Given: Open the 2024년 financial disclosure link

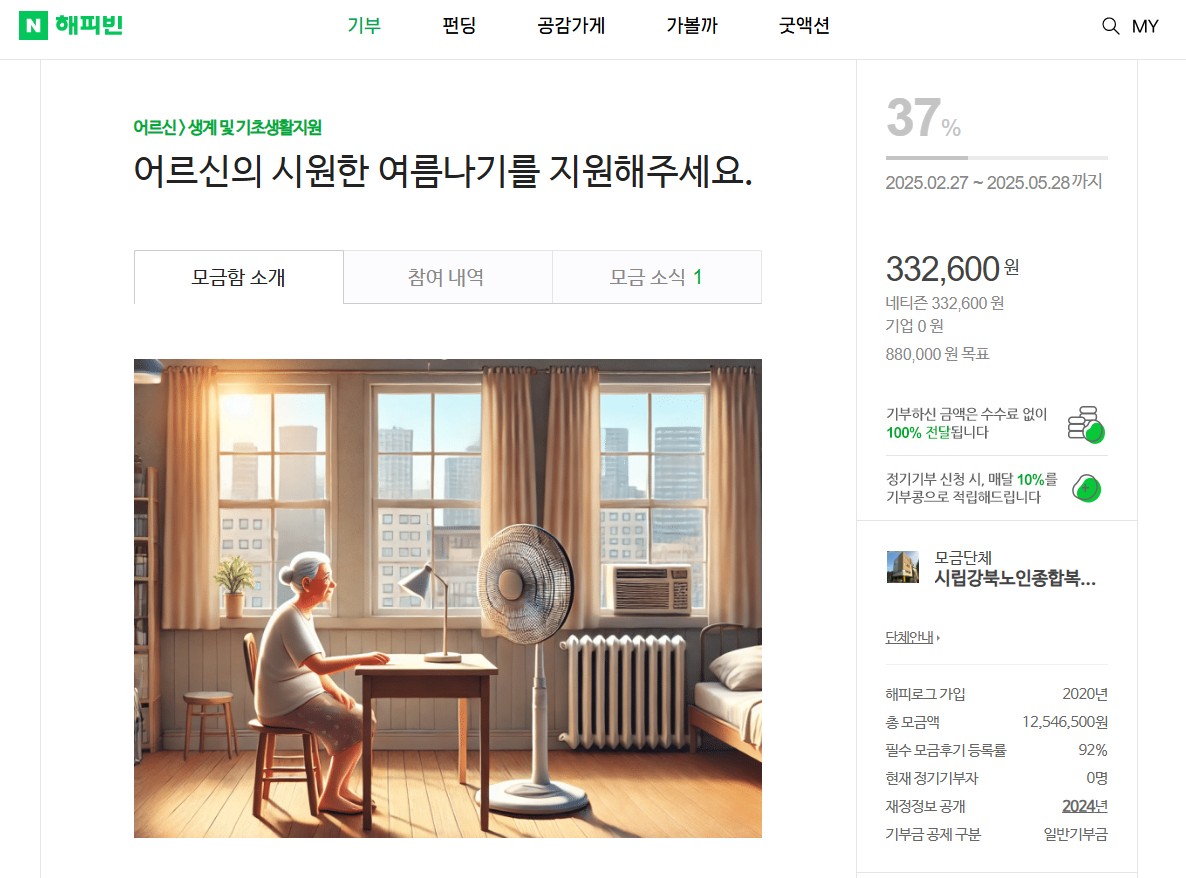Looking at the screenshot, I should click(1085, 806).
